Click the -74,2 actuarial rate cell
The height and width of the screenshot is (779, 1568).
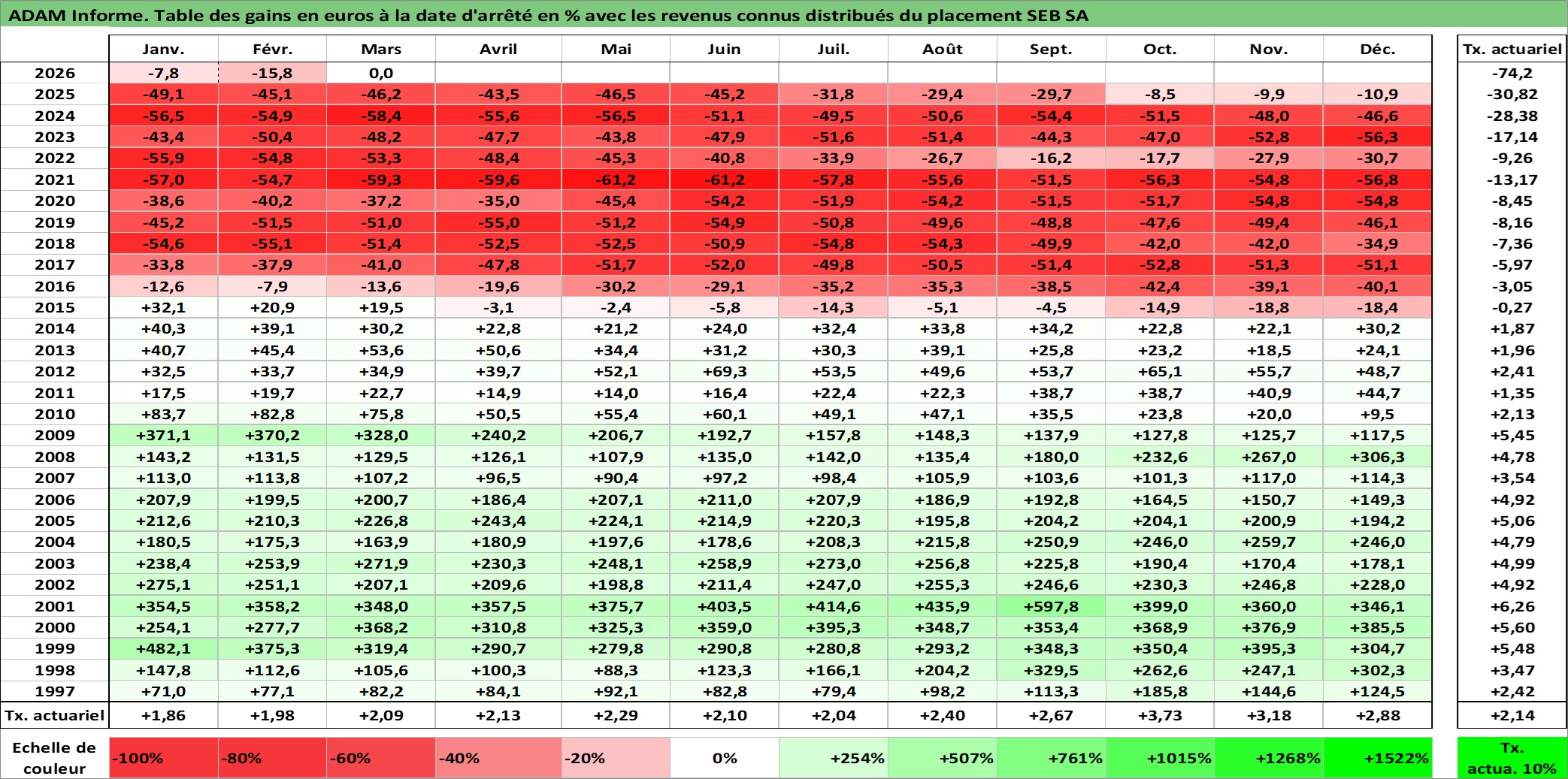pos(1512,73)
